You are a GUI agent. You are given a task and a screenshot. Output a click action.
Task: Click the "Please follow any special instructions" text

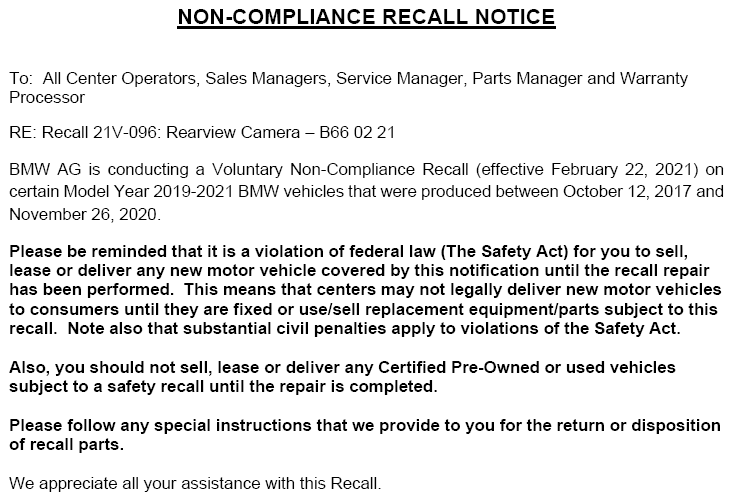pyautogui.click(x=147, y=425)
